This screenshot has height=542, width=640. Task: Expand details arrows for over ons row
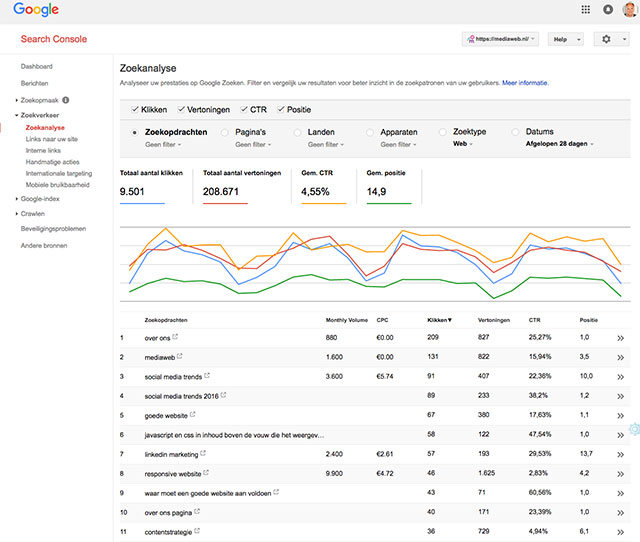click(x=620, y=338)
